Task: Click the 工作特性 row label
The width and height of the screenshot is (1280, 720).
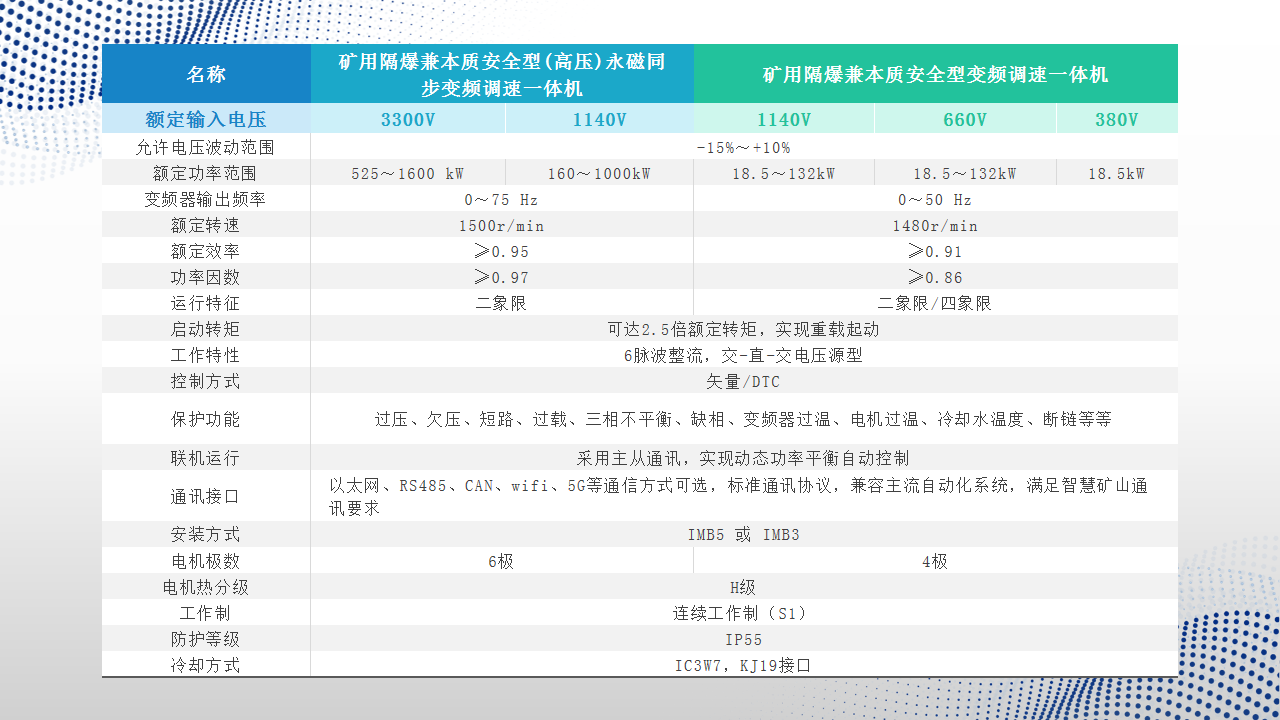Action: (205, 355)
